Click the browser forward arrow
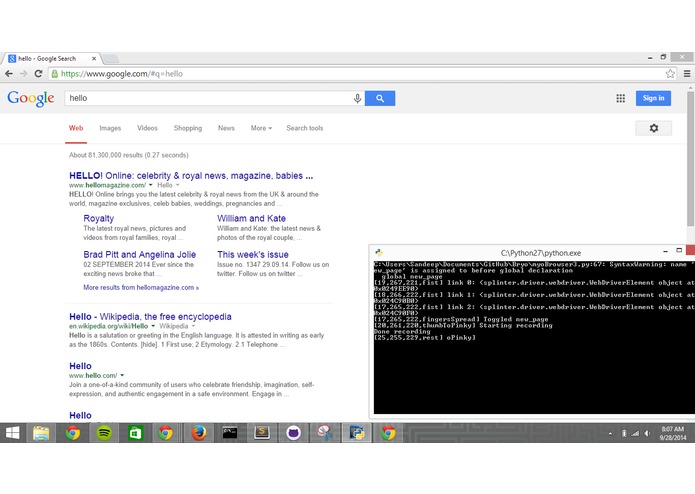 [23, 74]
